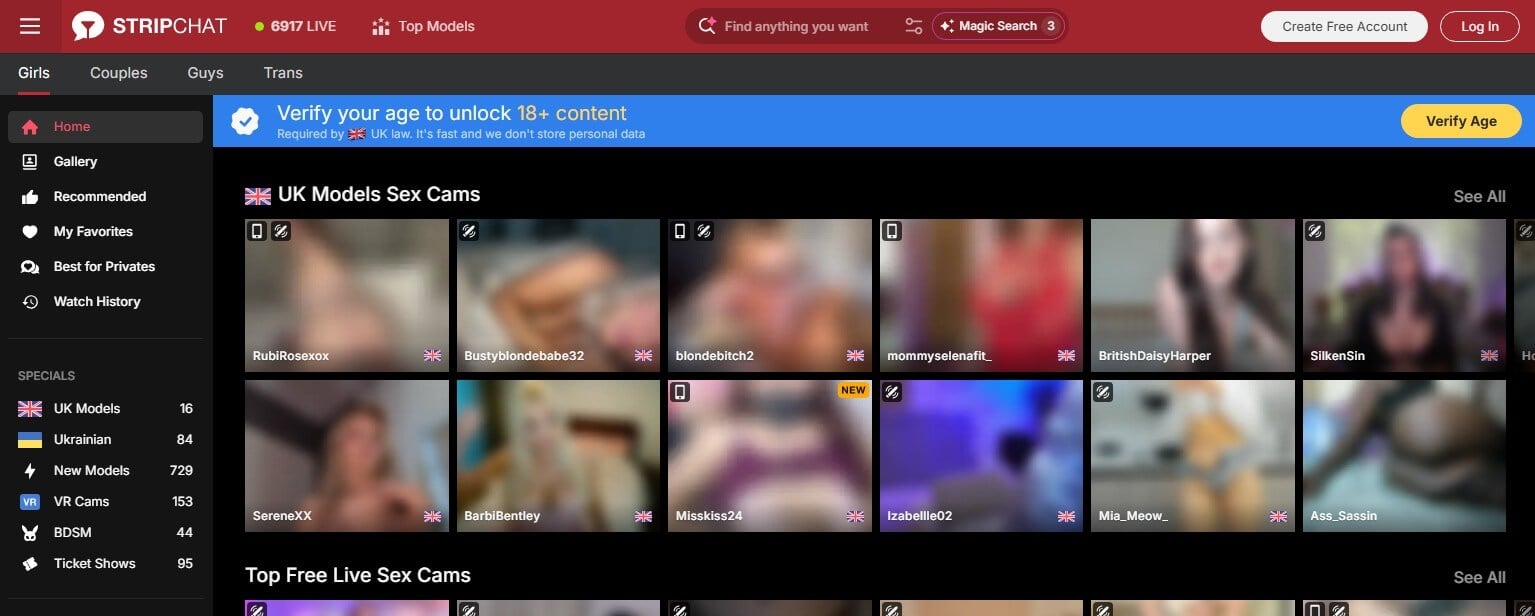Viewport: 1535px width, 616px height.
Task: Open My Favorites heart icon
Action: (28, 231)
